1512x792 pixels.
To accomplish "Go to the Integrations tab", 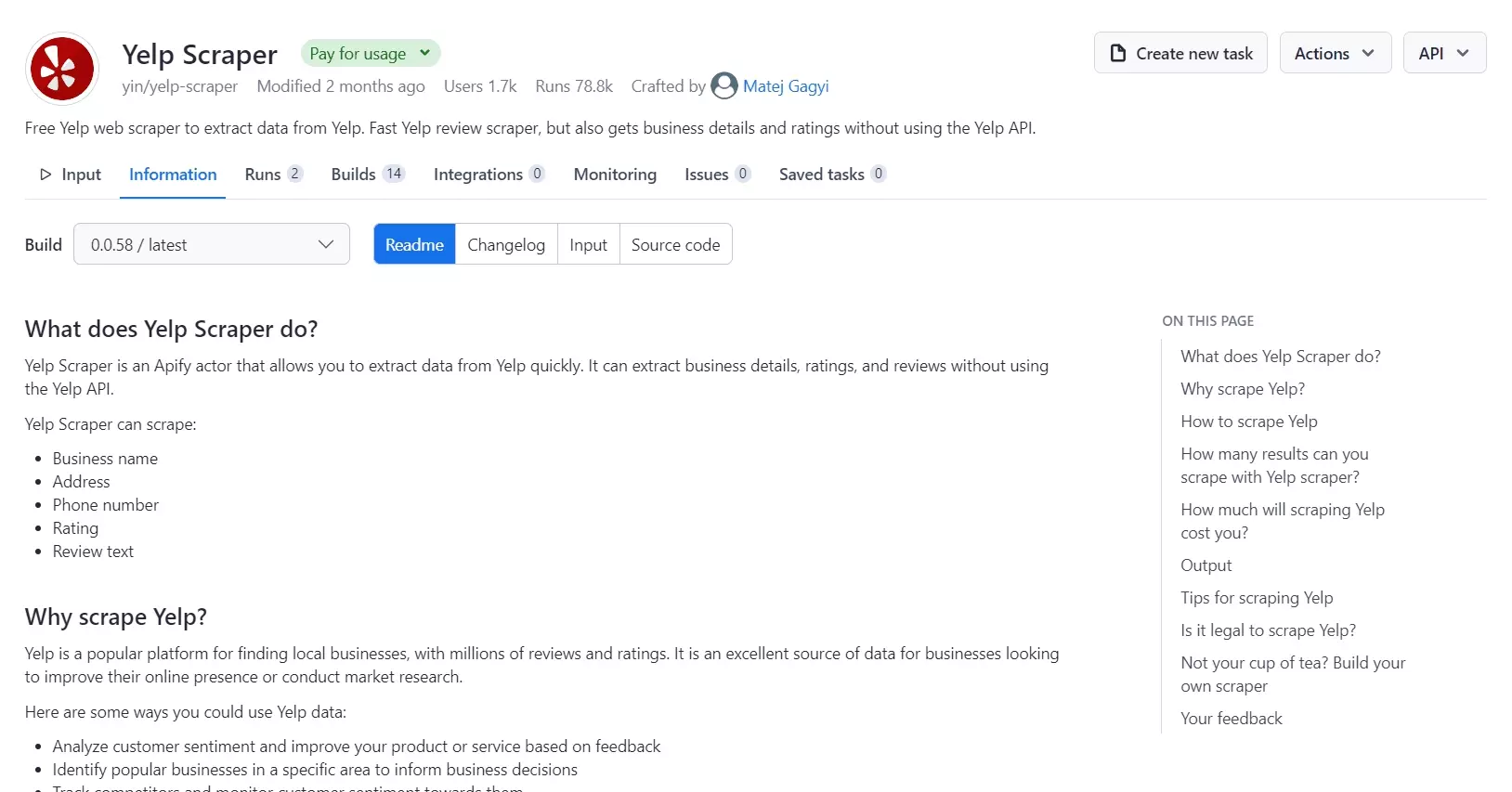I will 488,175.
